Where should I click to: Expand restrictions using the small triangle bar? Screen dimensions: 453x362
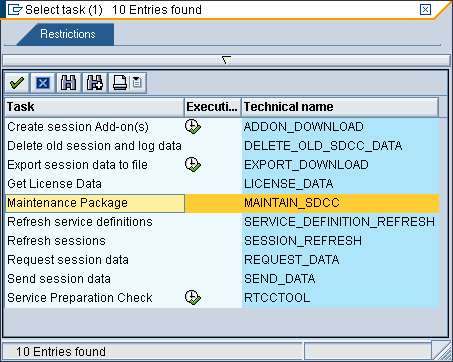[226, 60]
